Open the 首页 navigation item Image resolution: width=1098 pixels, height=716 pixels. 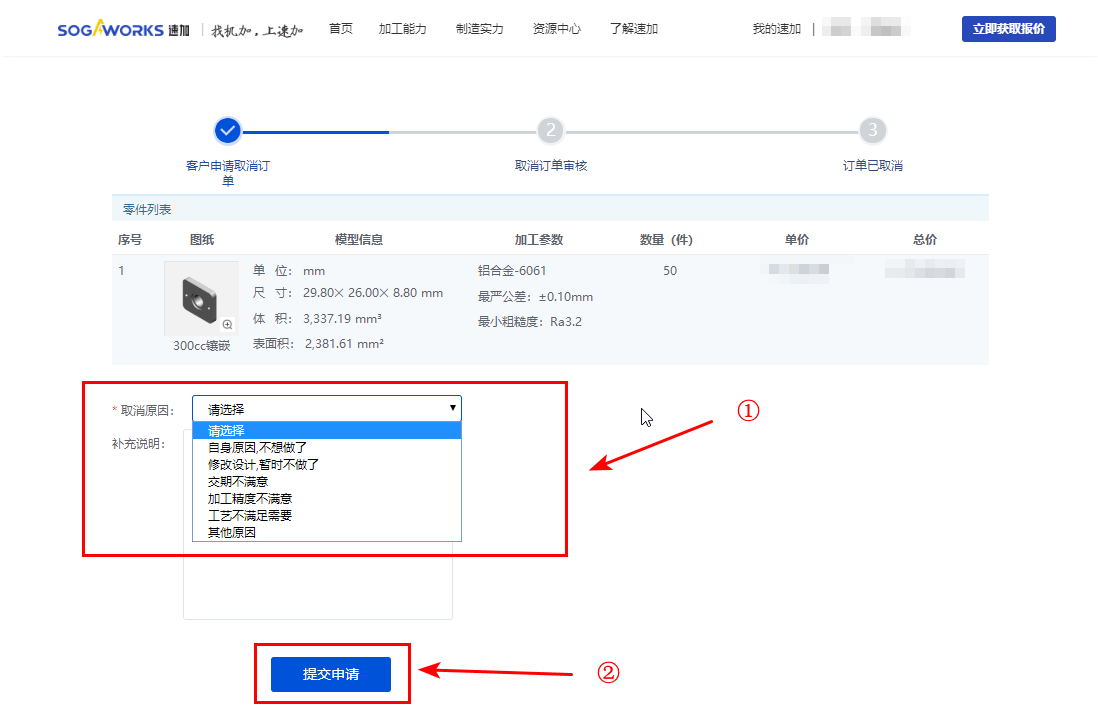click(x=341, y=29)
